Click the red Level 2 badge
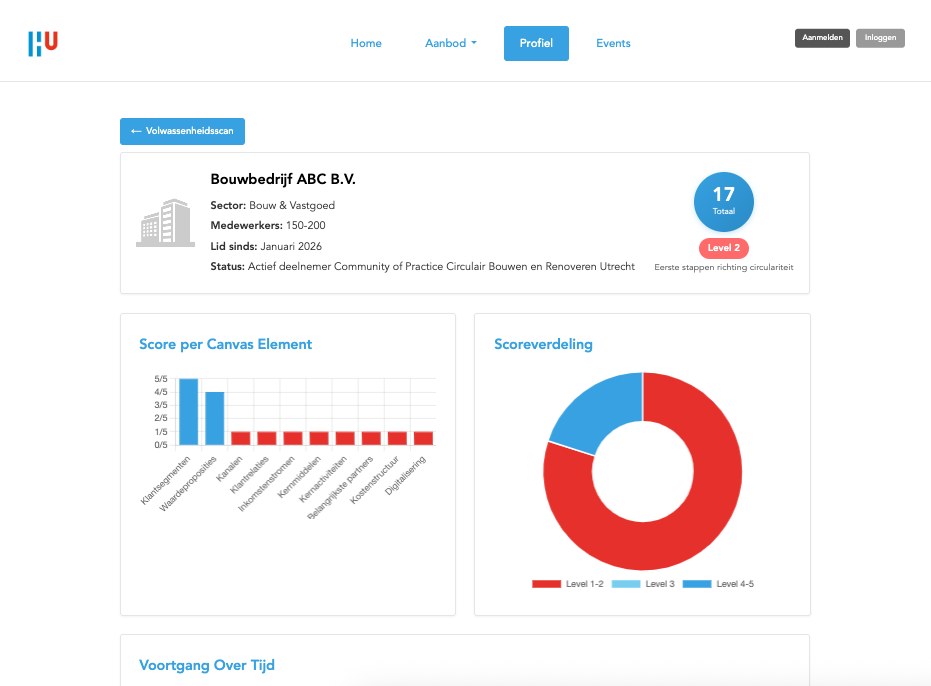This screenshot has height=686, width=931. tap(723, 248)
